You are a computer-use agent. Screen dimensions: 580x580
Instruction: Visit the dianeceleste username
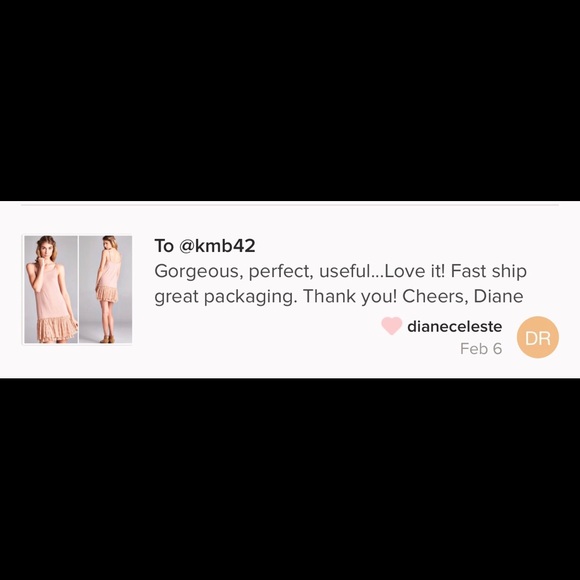[455, 326]
